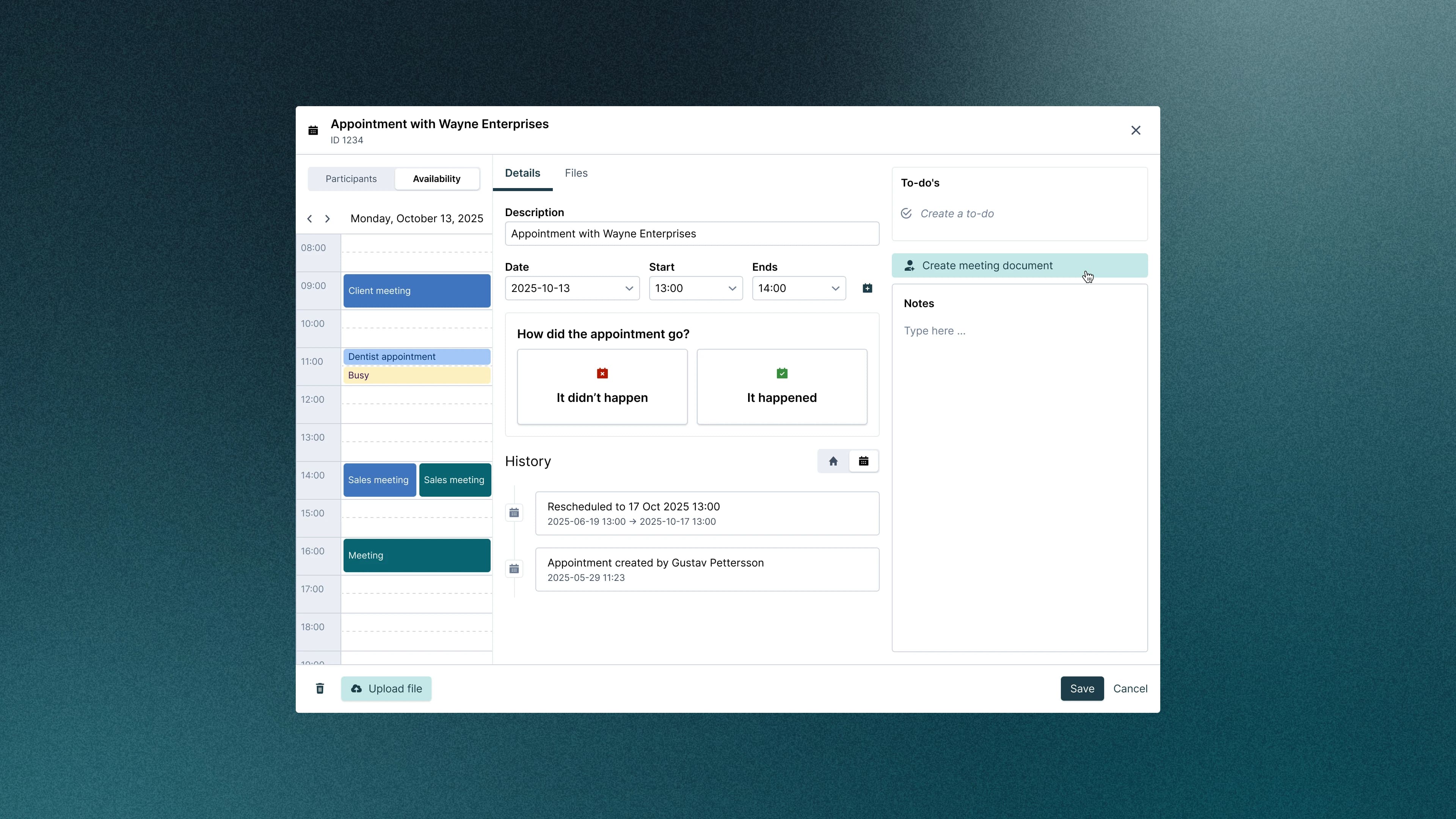Select the Details tab
This screenshot has height=819, width=1456.
click(522, 173)
